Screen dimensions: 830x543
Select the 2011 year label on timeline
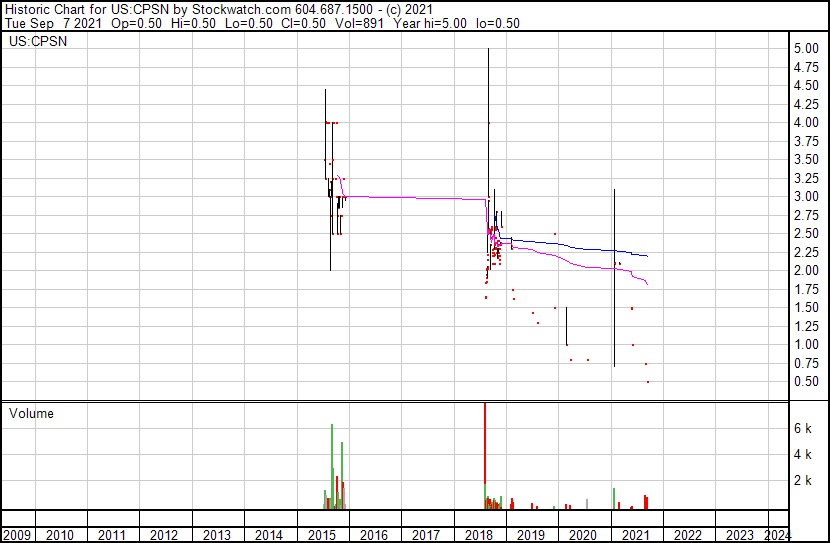tap(112, 535)
